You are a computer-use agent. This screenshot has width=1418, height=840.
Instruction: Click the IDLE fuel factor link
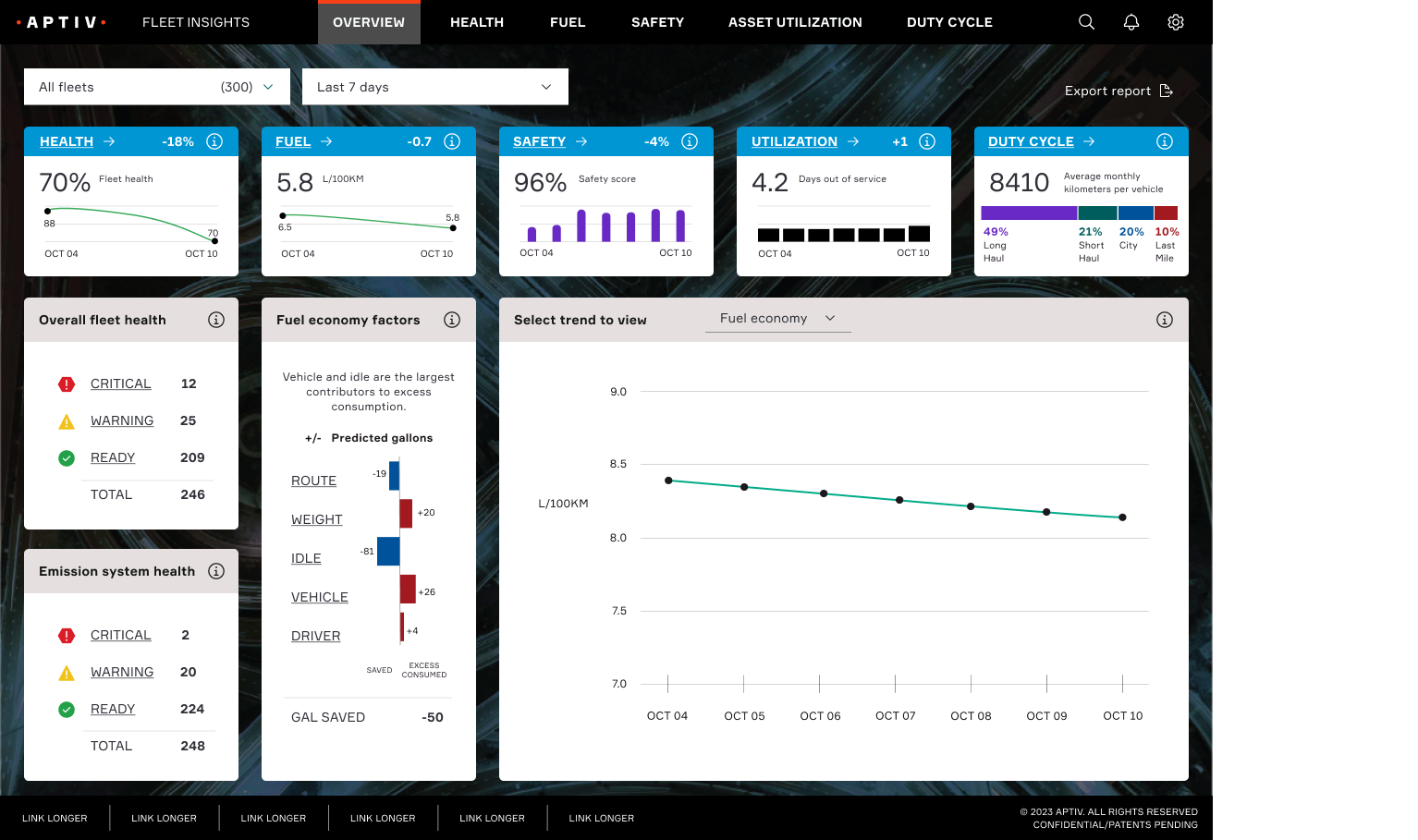click(306, 558)
